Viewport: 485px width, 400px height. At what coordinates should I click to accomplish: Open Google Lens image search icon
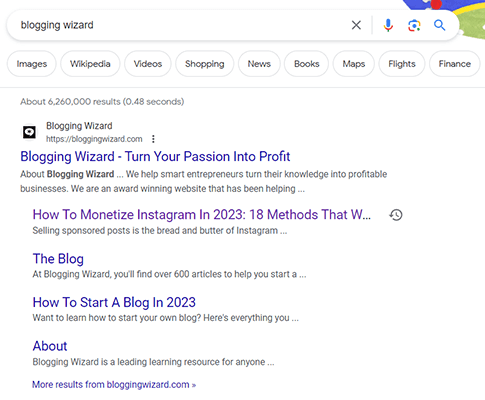coord(414,25)
